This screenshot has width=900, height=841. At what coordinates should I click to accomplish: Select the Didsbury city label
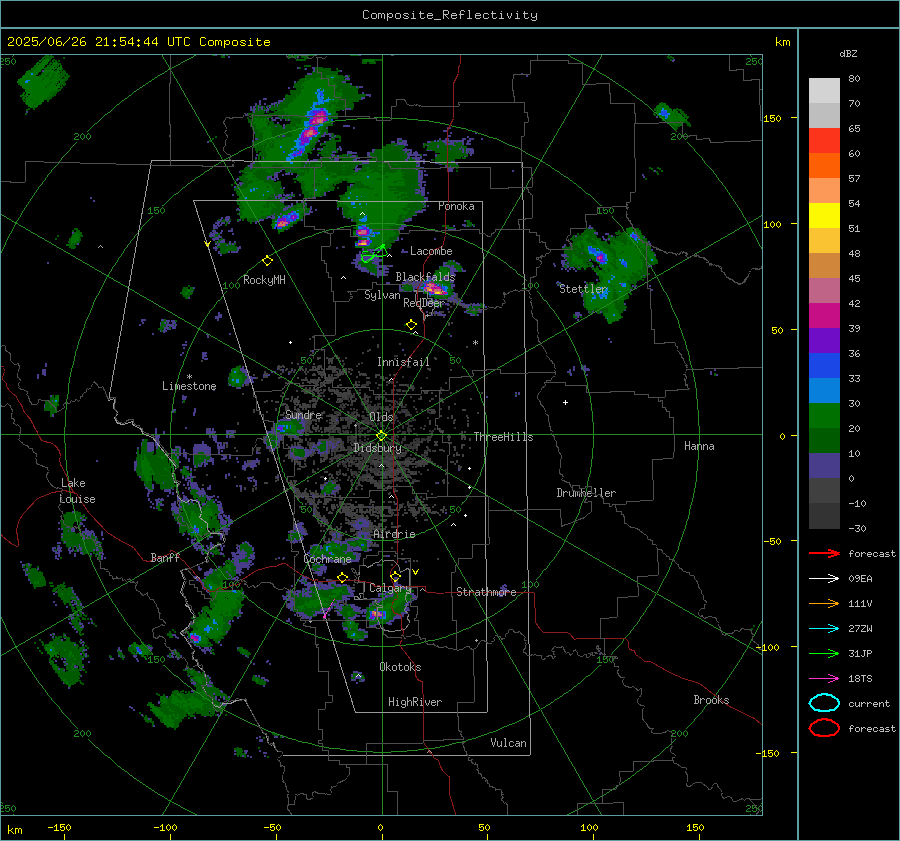pyautogui.click(x=377, y=448)
